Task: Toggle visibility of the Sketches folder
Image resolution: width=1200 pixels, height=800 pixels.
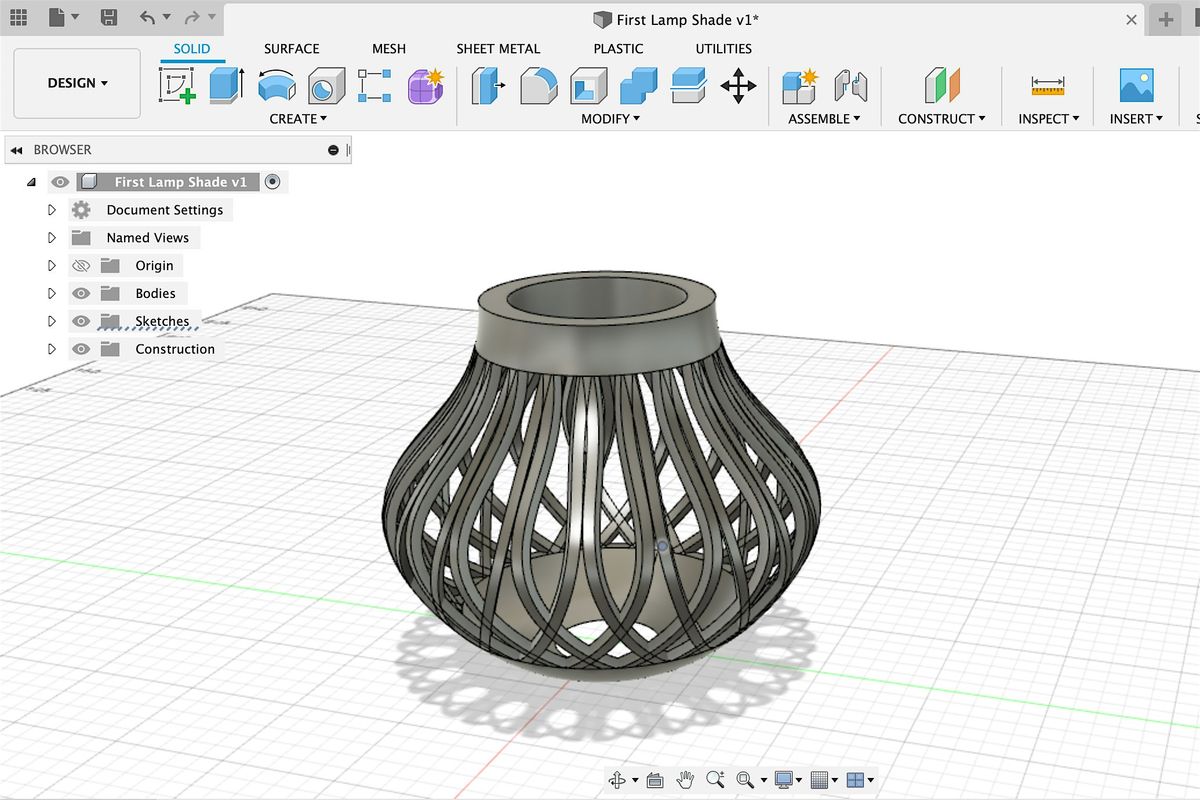Action: coord(81,321)
